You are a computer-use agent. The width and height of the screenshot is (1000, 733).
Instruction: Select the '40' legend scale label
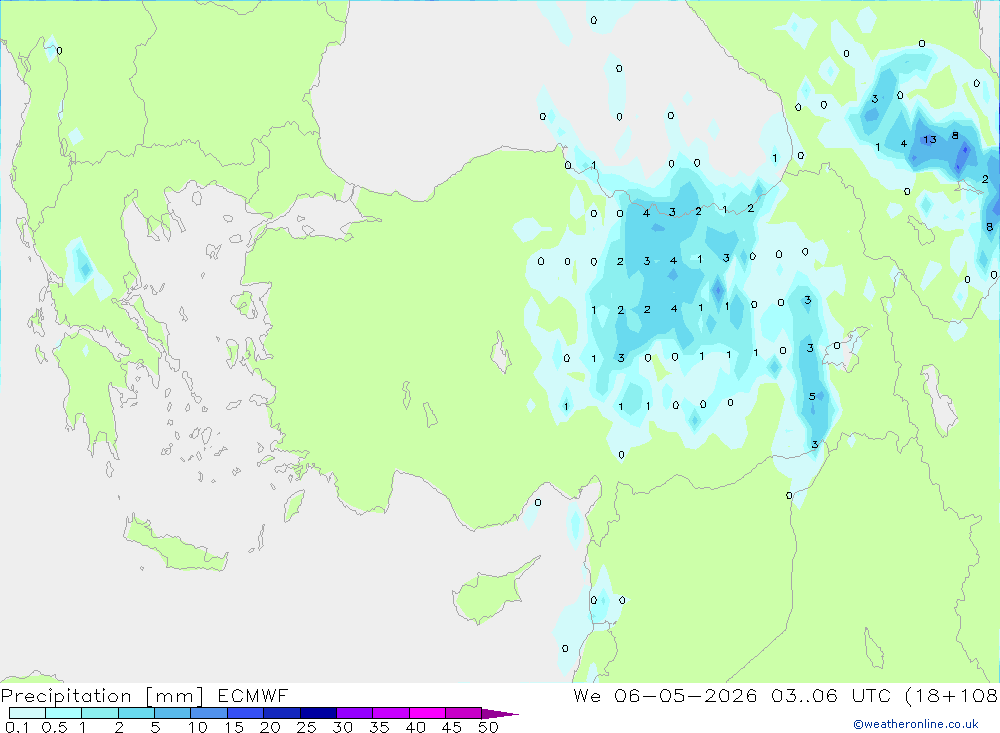point(415,727)
